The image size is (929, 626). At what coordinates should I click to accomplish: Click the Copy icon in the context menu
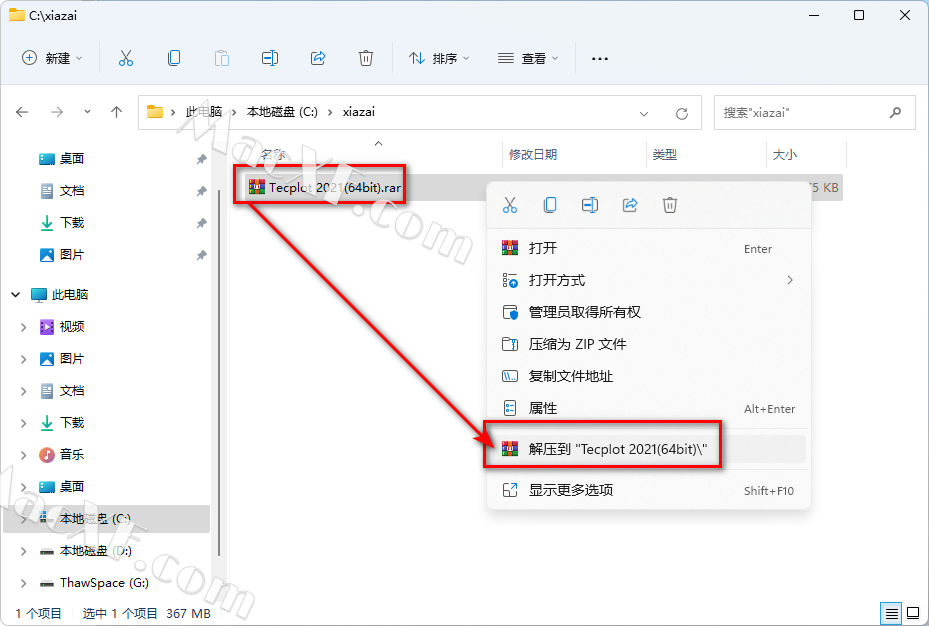click(x=550, y=205)
